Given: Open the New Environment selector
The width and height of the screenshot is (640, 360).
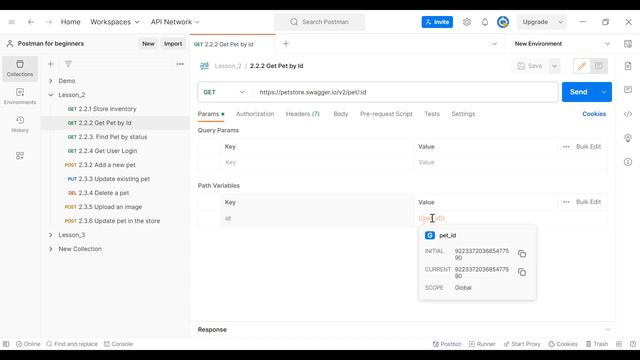Looking at the screenshot, I should point(562,44).
